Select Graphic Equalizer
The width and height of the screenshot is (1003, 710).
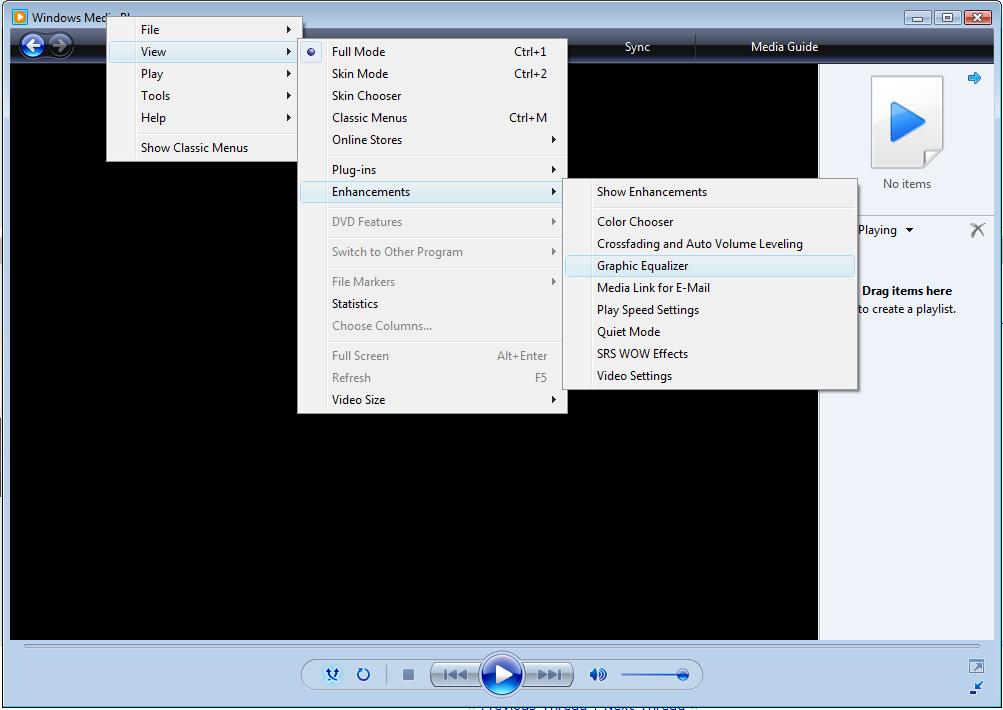click(x=710, y=266)
